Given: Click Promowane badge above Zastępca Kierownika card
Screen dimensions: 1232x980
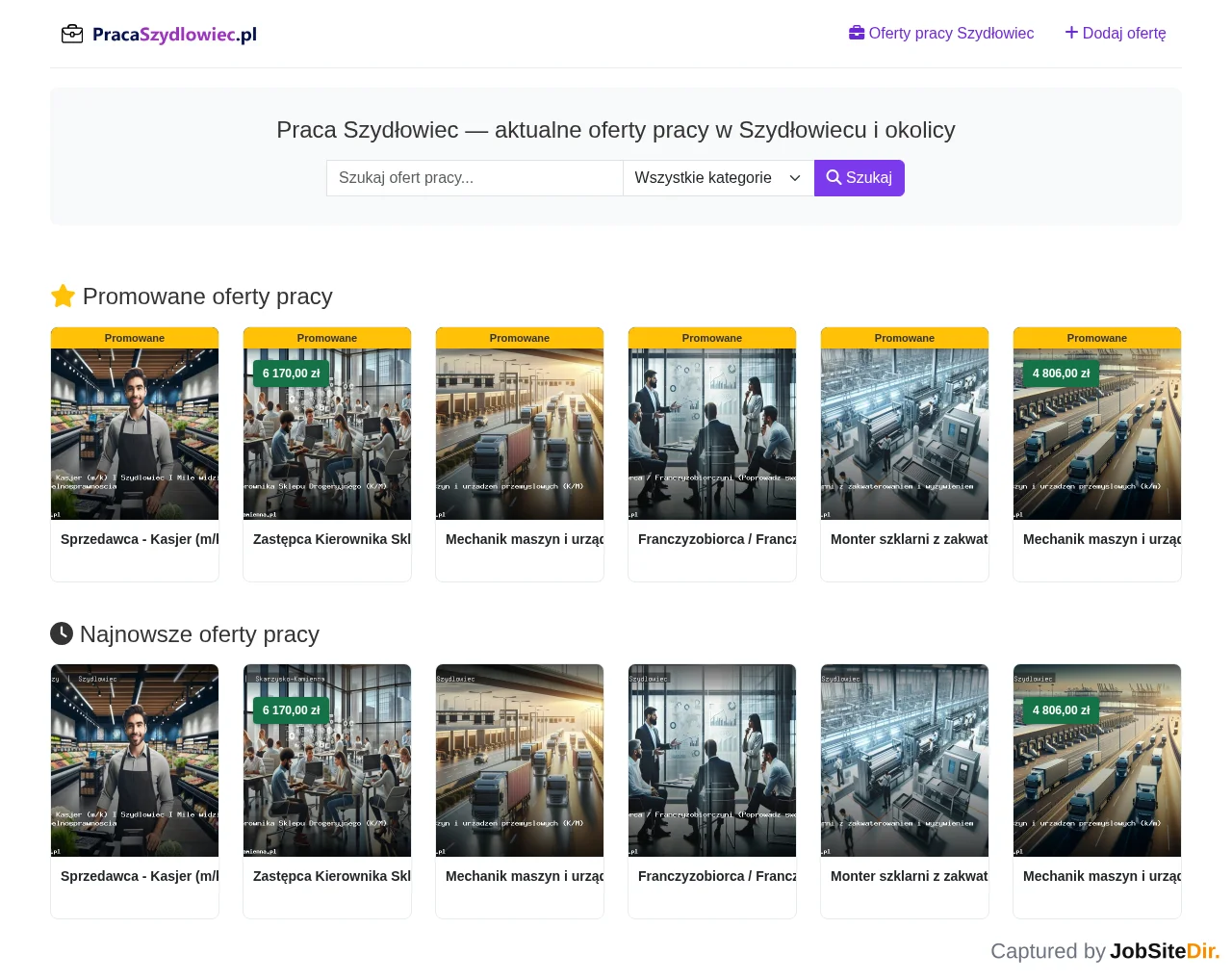Looking at the screenshot, I should (x=327, y=338).
